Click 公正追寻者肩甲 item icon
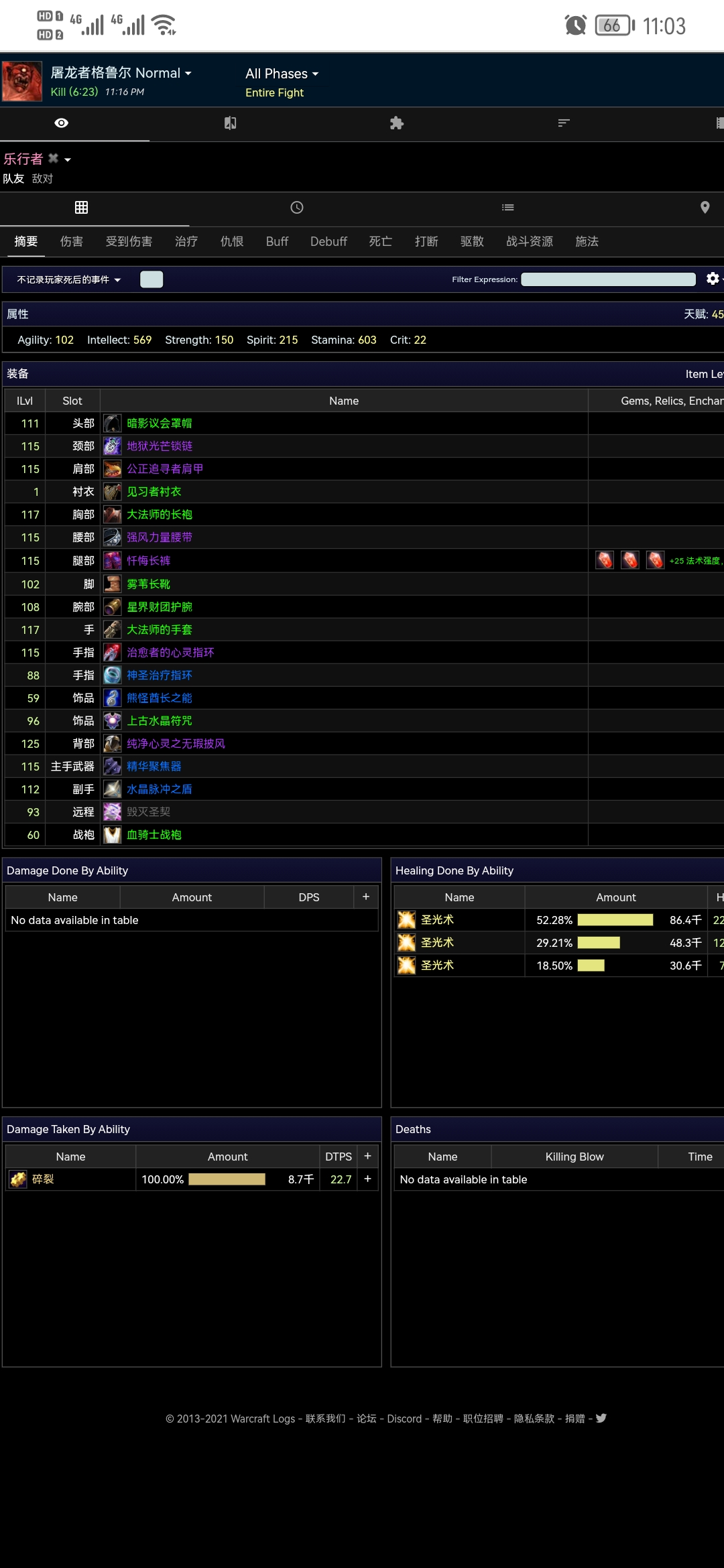 [112, 469]
